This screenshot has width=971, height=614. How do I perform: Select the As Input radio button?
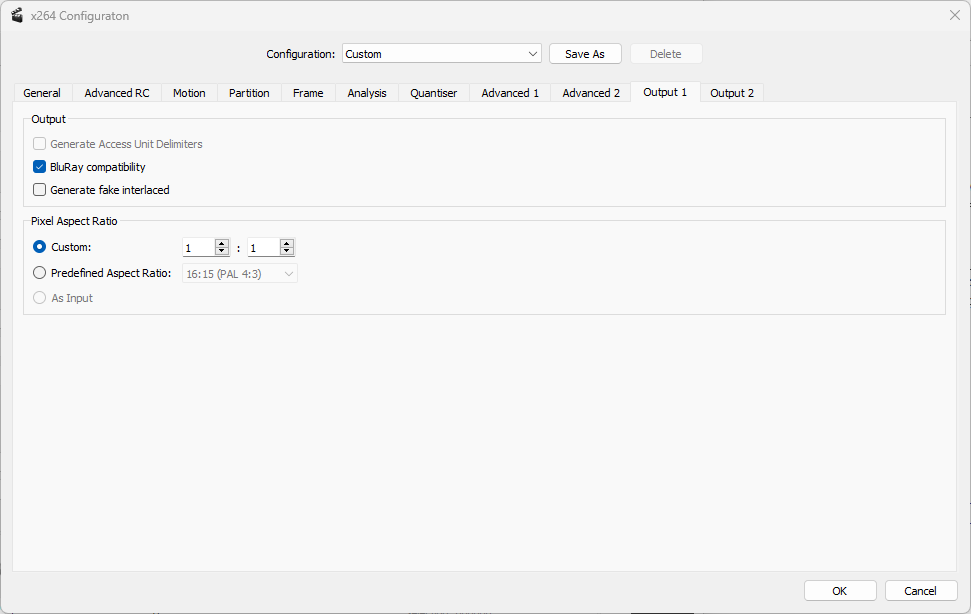click(40, 298)
